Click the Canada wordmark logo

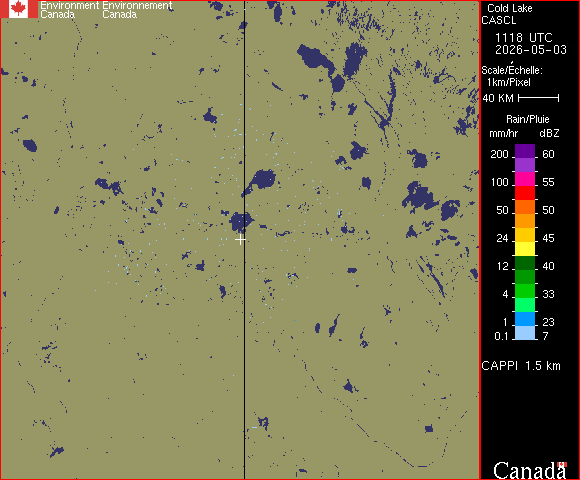pyautogui.click(x=530, y=470)
